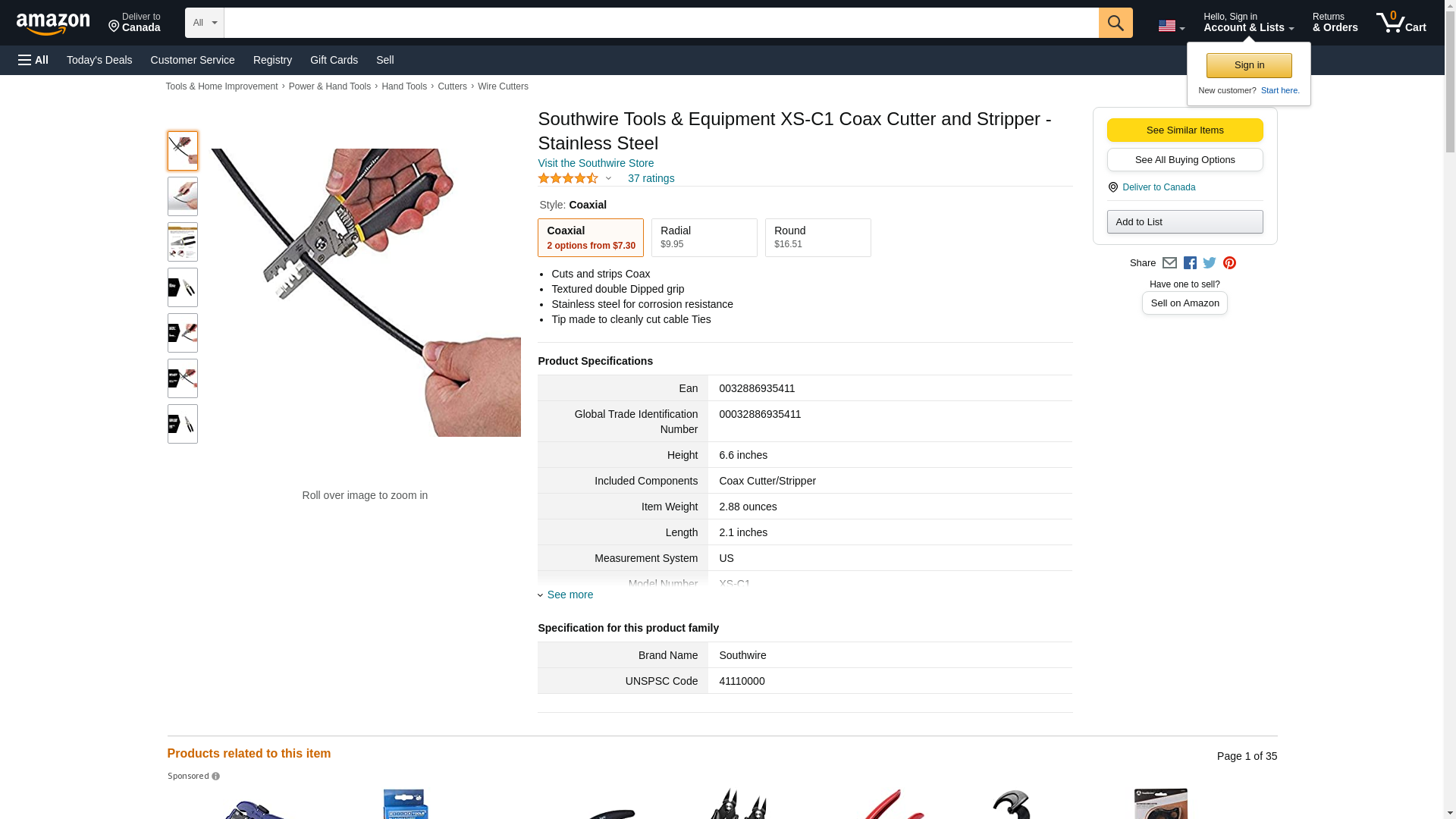Share product via the email envelope icon
The image size is (1456, 819).
pos(1169,263)
